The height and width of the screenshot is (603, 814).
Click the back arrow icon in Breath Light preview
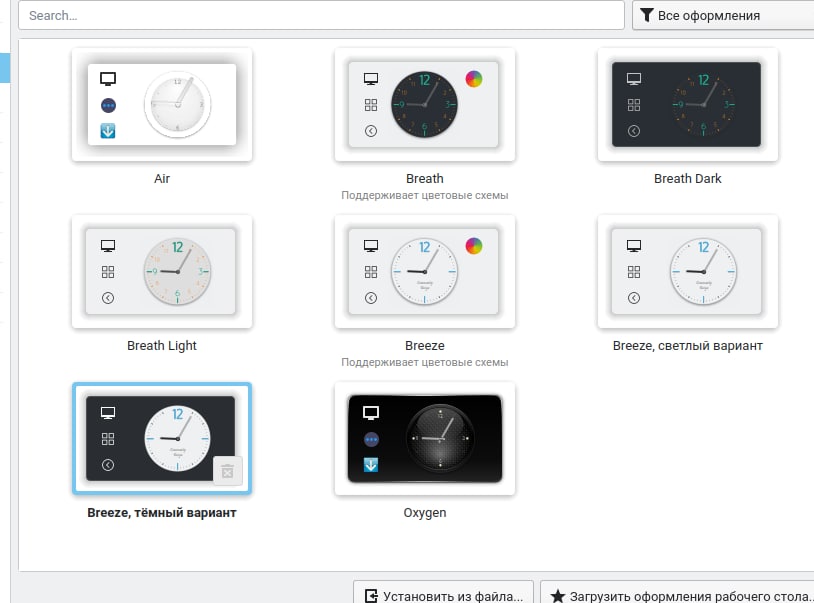point(108,298)
